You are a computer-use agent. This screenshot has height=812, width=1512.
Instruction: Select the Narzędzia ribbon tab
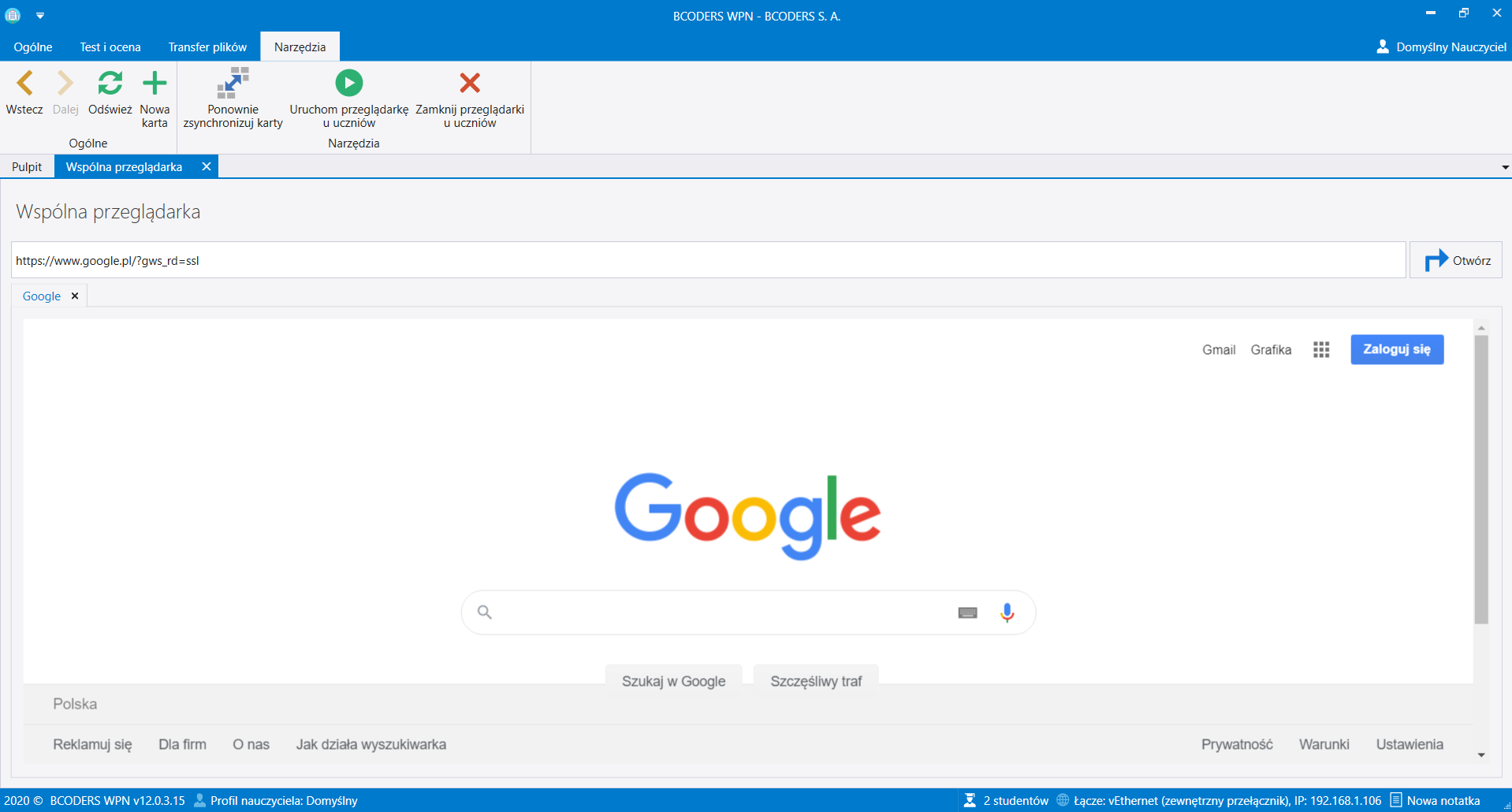click(x=300, y=47)
